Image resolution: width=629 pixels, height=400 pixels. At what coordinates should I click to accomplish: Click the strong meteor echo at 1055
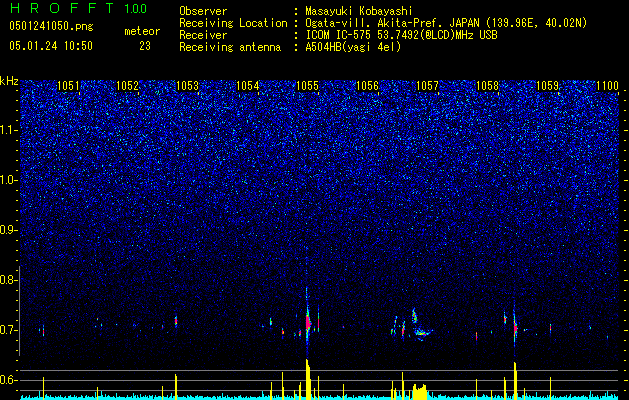coord(308,321)
